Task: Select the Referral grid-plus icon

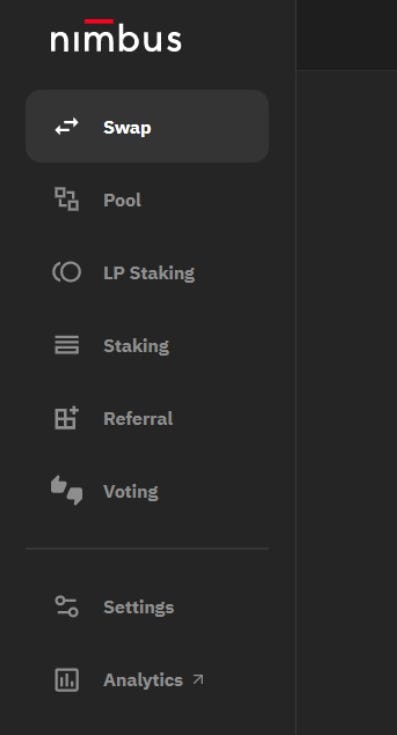Action: [x=67, y=418]
